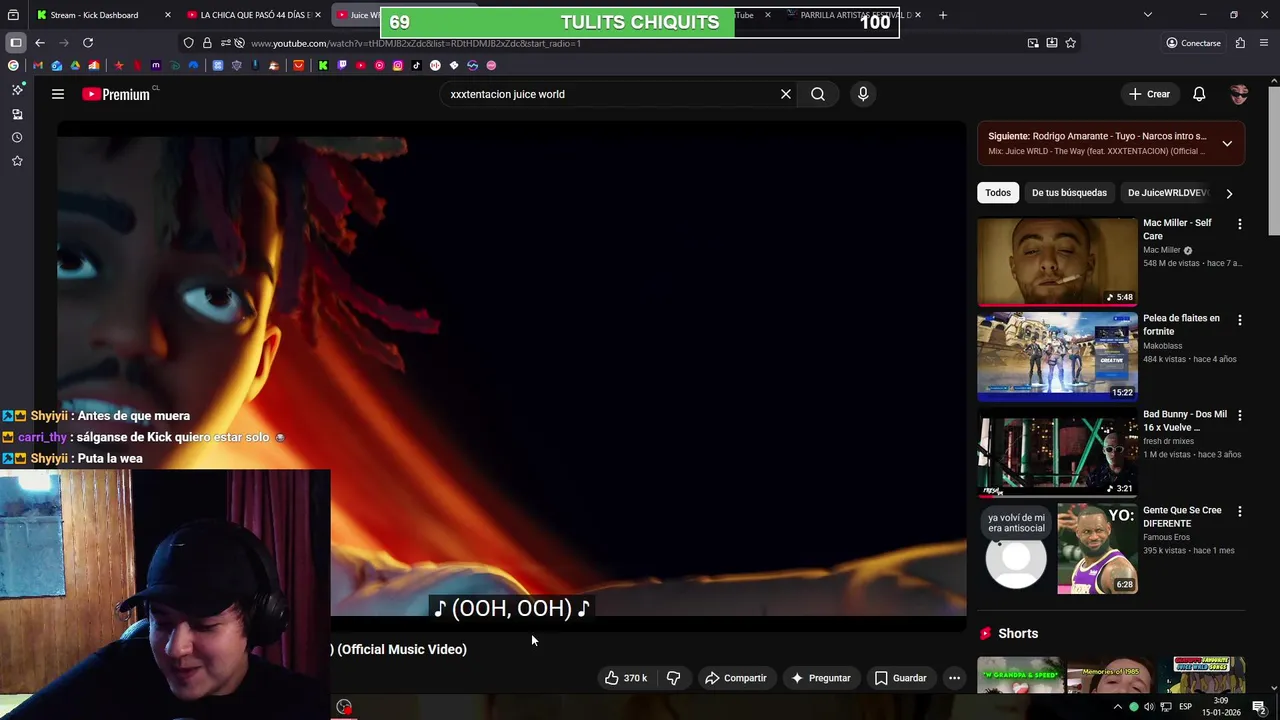Image resolution: width=1280 pixels, height=720 pixels.
Task: Open tracking protection shield icon
Action: pos(188,43)
